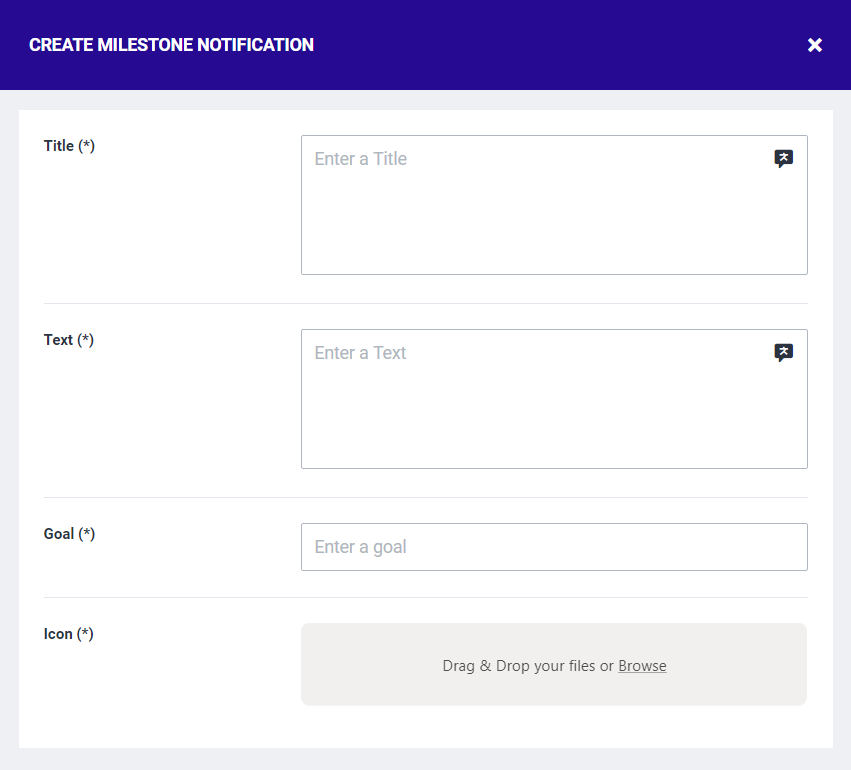Click the Create Milestone Notification heading
851x770 pixels.
pyautogui.click(x=171, y=45)
